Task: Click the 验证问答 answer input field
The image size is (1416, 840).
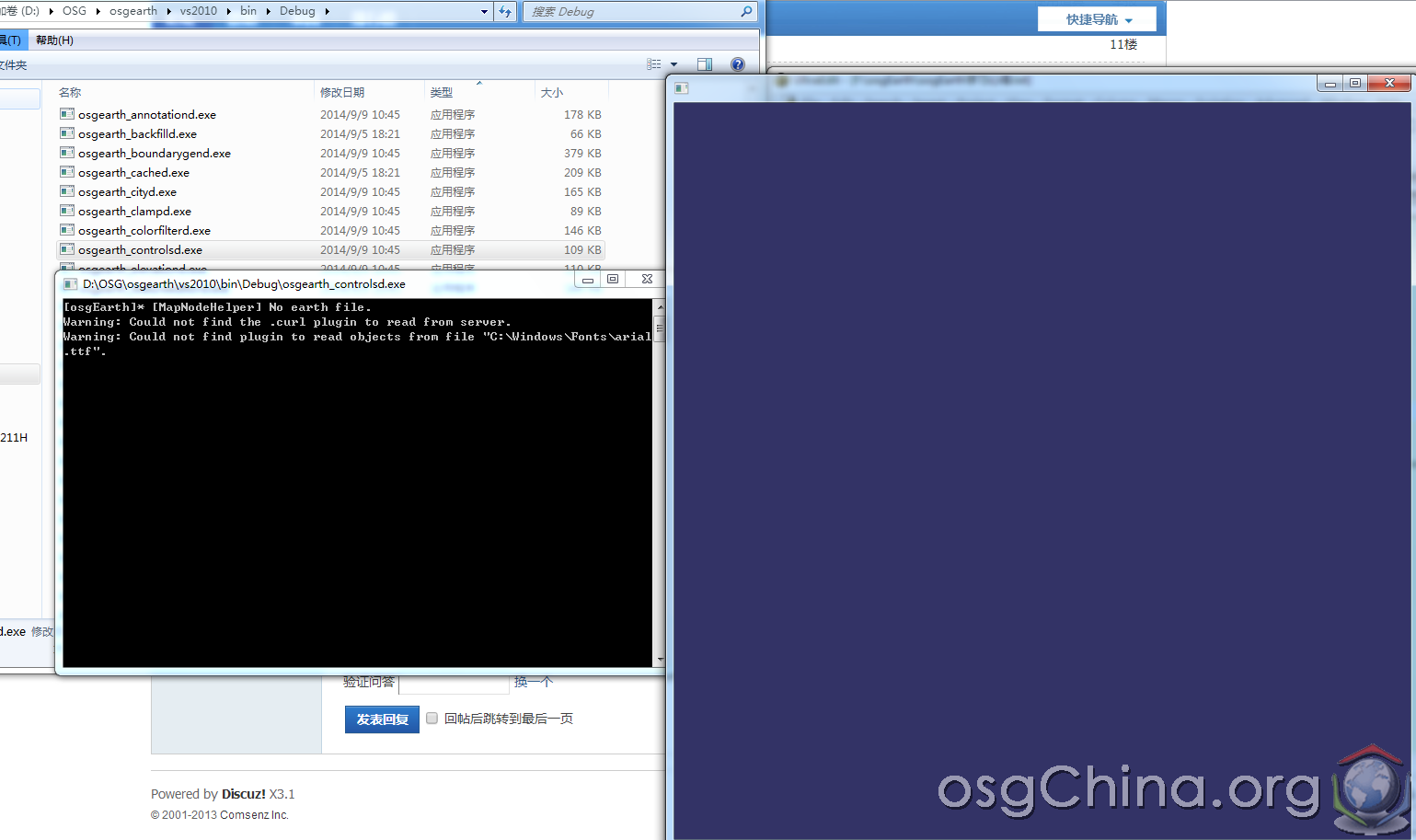Action: [x=454, y=683]
